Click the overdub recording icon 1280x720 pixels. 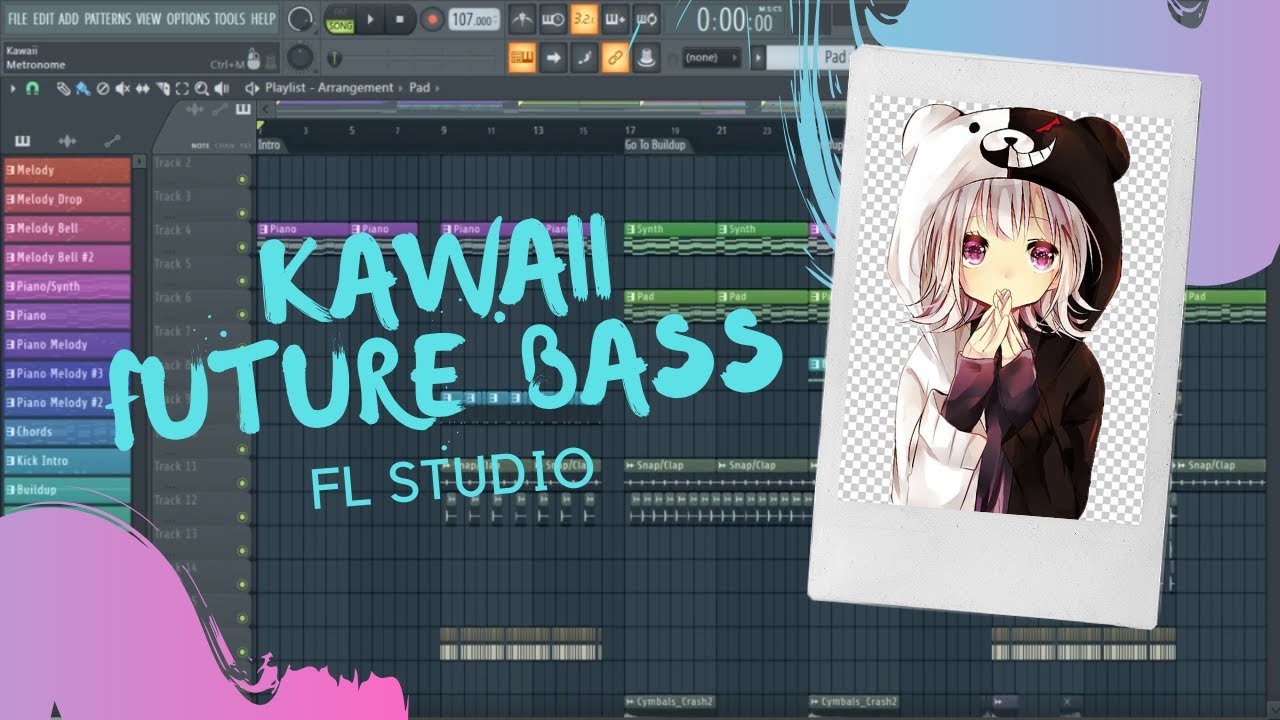(615, 19)
